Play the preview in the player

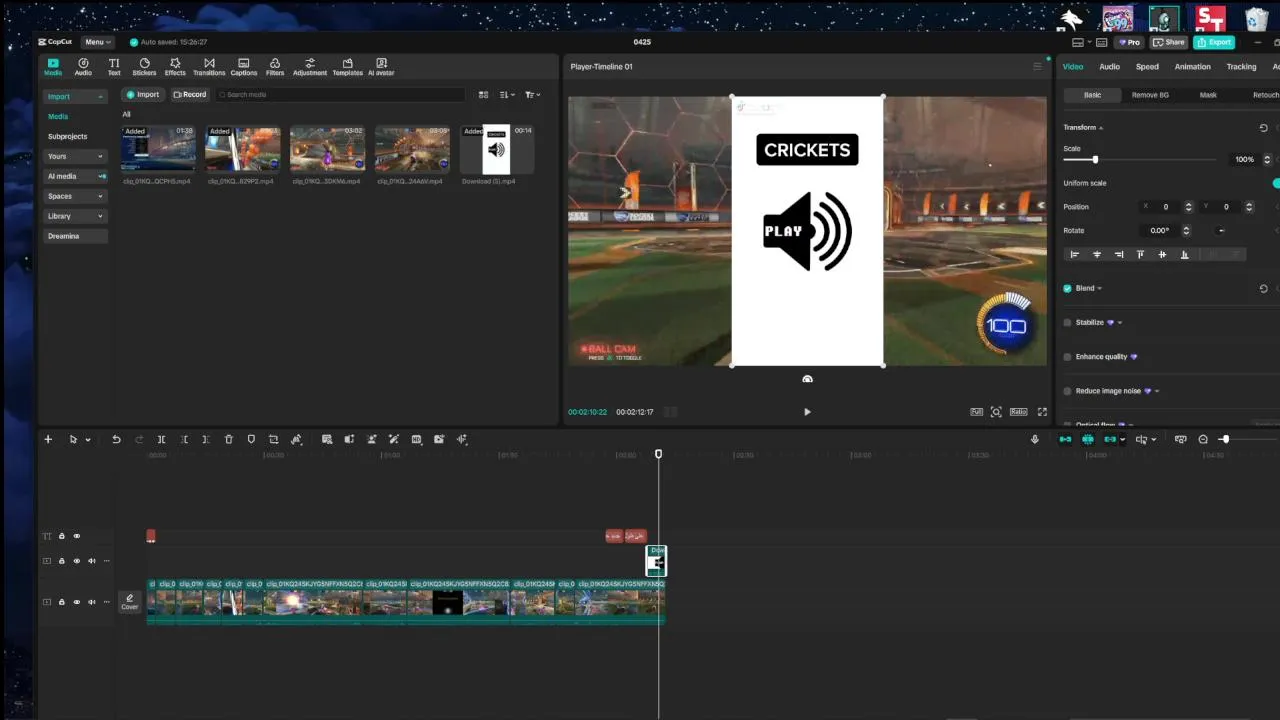[x=807, y=412]
